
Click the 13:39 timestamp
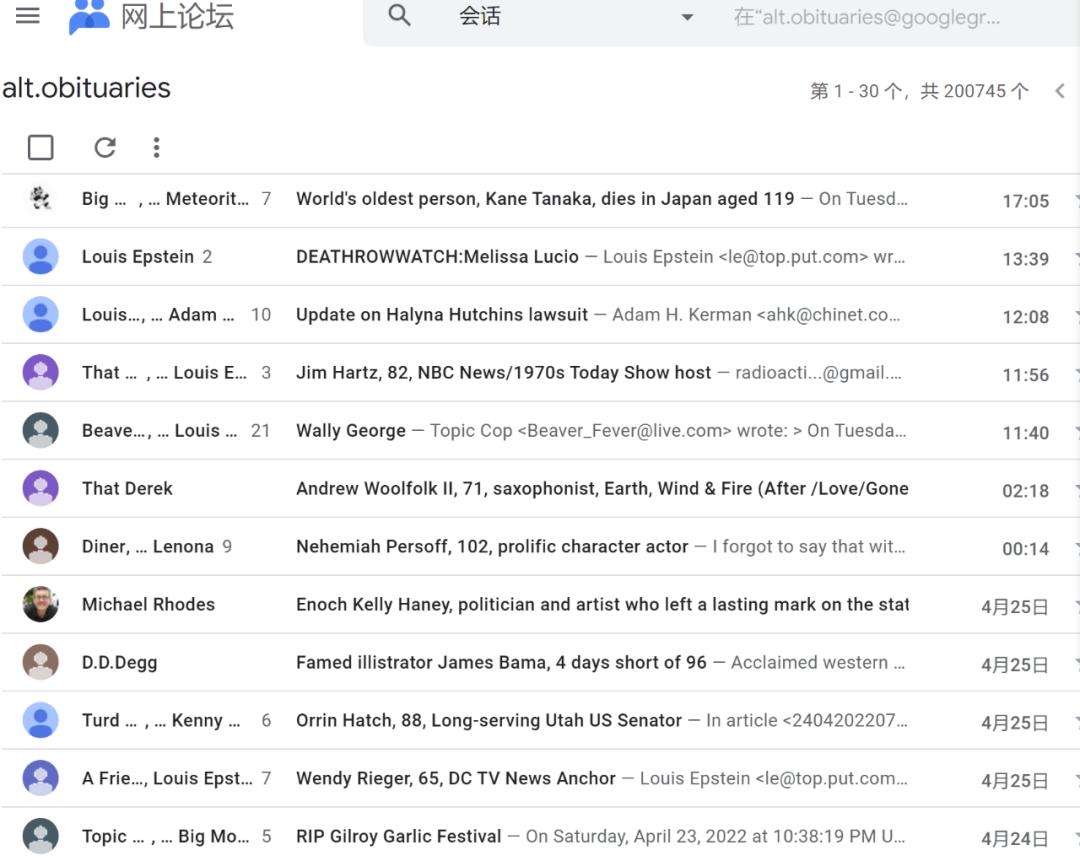tap(1026, 259)
